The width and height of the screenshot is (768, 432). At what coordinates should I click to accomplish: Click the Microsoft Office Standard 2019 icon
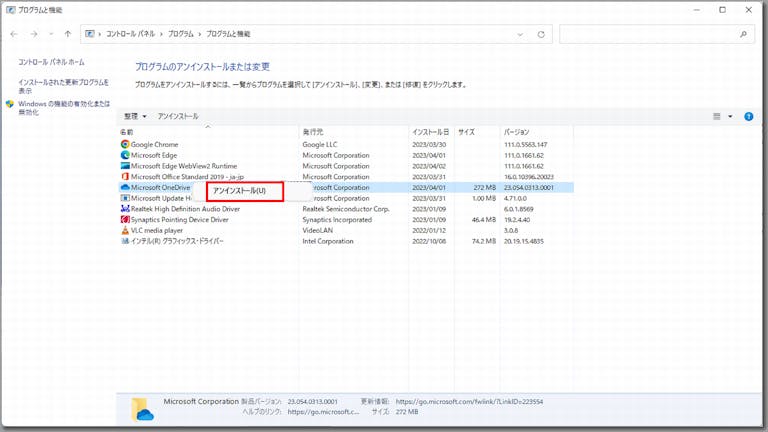click(125, 177)
